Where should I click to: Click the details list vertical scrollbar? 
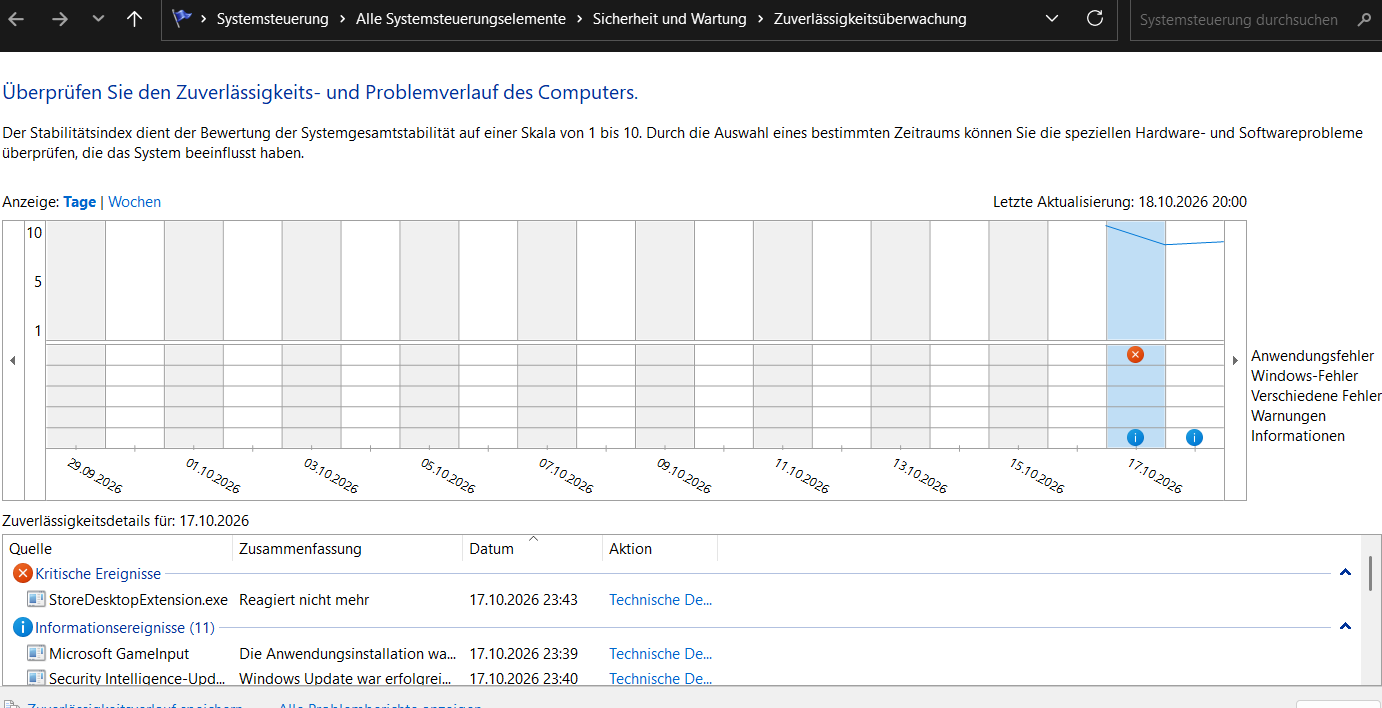coord(1370,576)
